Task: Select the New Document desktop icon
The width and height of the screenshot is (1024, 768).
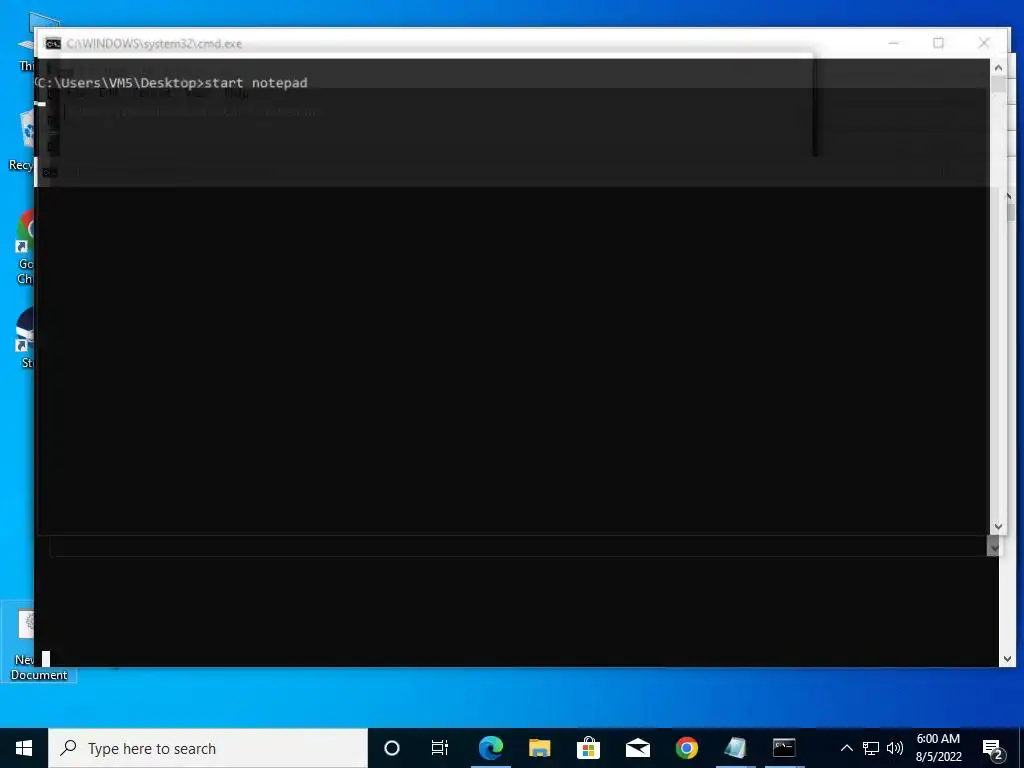Action: click(39, 643)
